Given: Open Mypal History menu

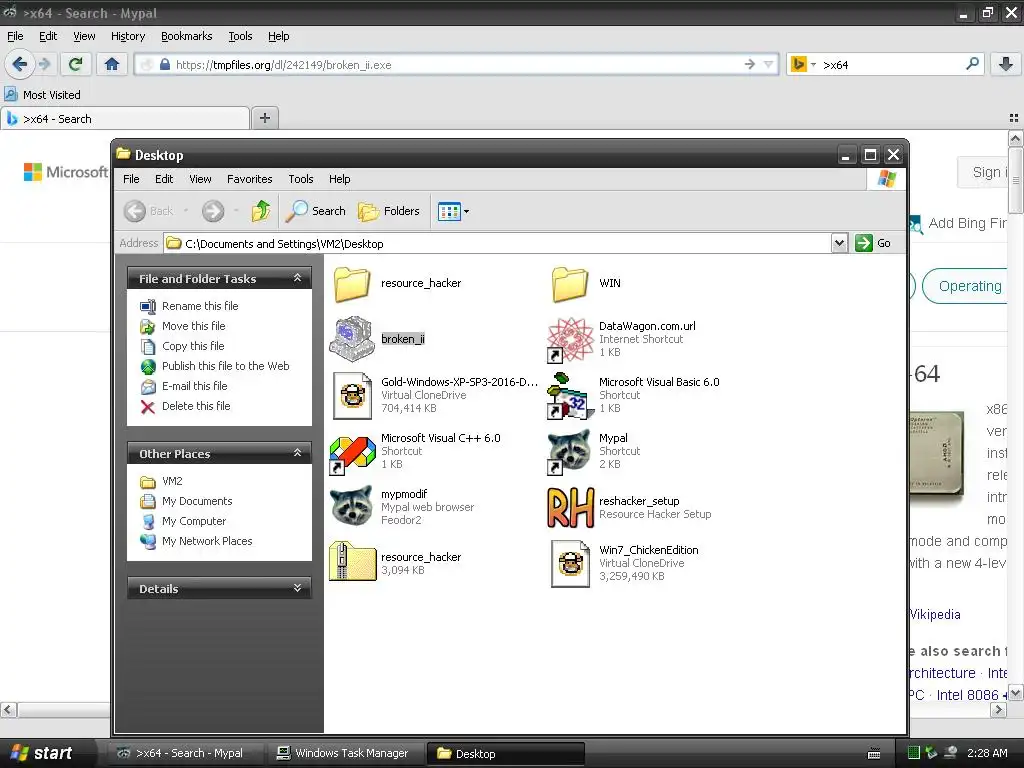Looking at the screenshot, I should 128,37.
